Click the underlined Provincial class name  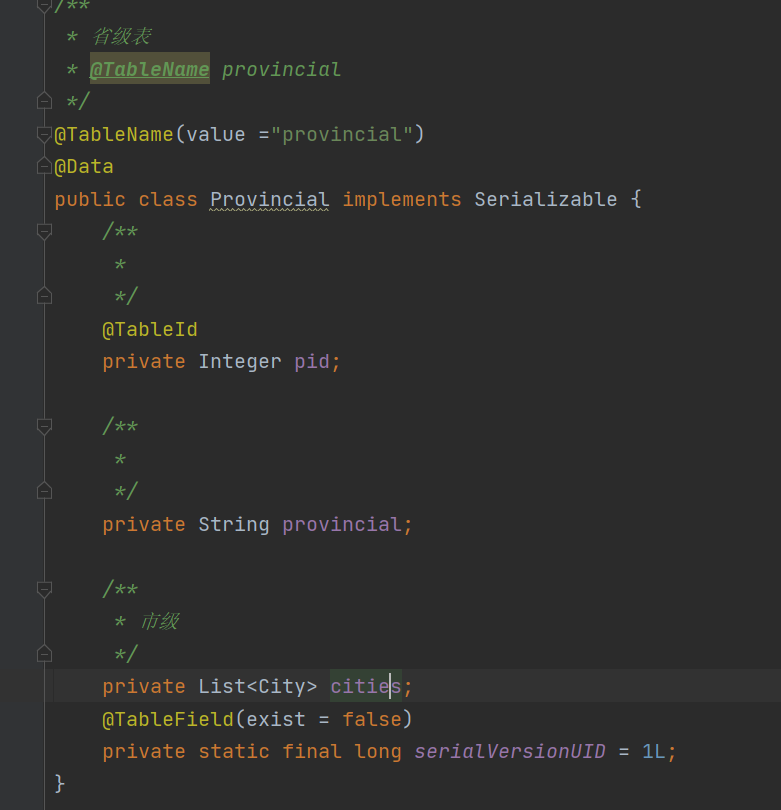pyautogui.click(x=269, y=199)
